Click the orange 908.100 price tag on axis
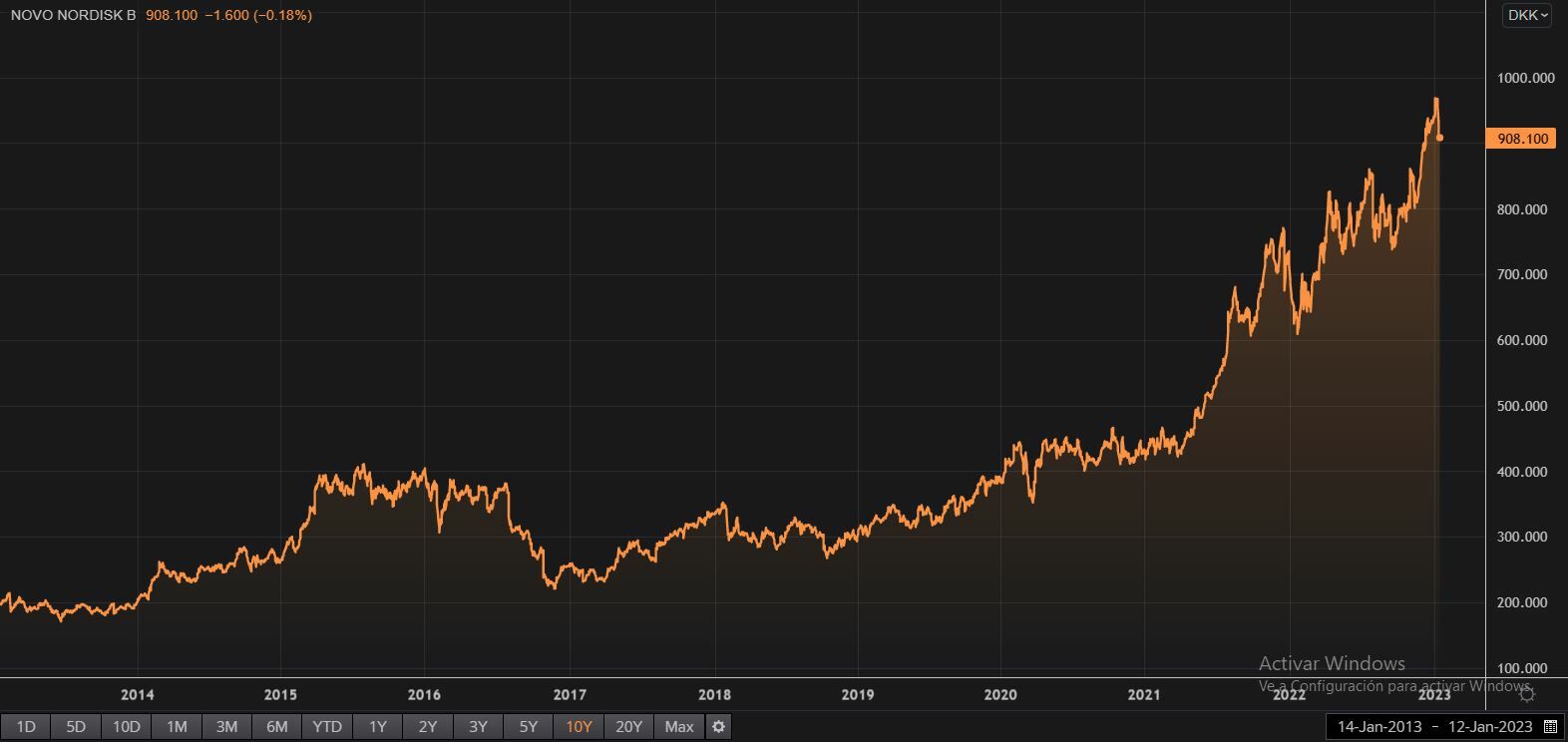 pyautogui.click(x=1521, y=139)
